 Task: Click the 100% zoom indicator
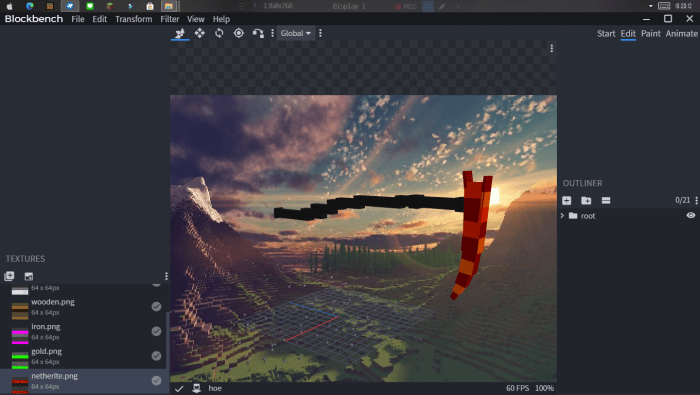pyautogui.click(x=544, y=388)
